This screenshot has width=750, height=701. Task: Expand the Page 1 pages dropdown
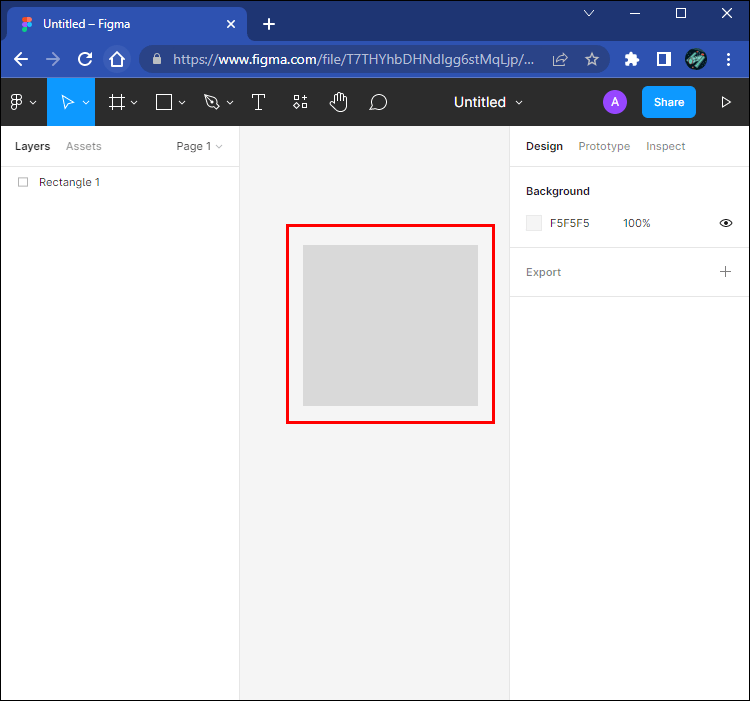199,146
